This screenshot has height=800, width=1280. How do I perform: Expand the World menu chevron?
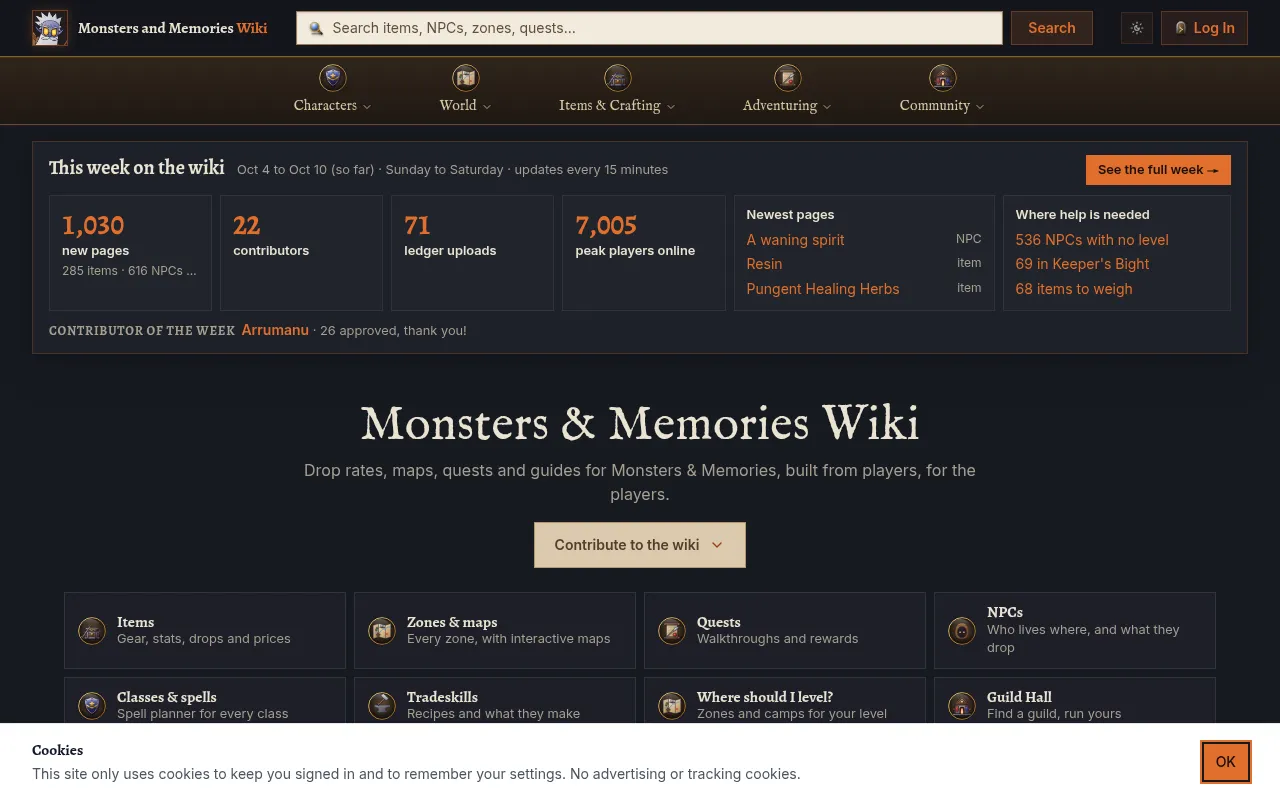487,106
